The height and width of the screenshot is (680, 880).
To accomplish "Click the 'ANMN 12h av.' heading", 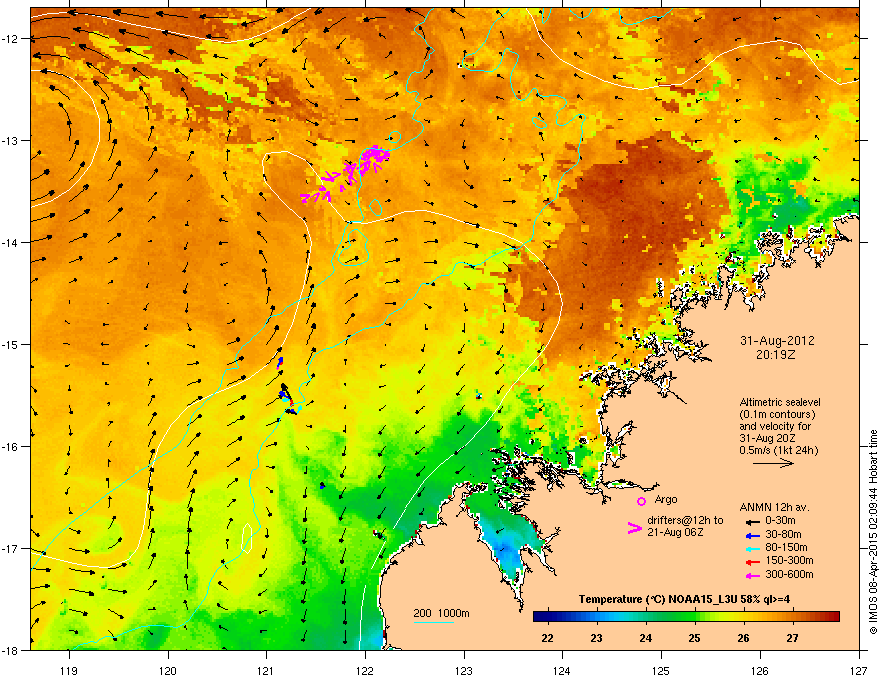I will pos(774,507).
